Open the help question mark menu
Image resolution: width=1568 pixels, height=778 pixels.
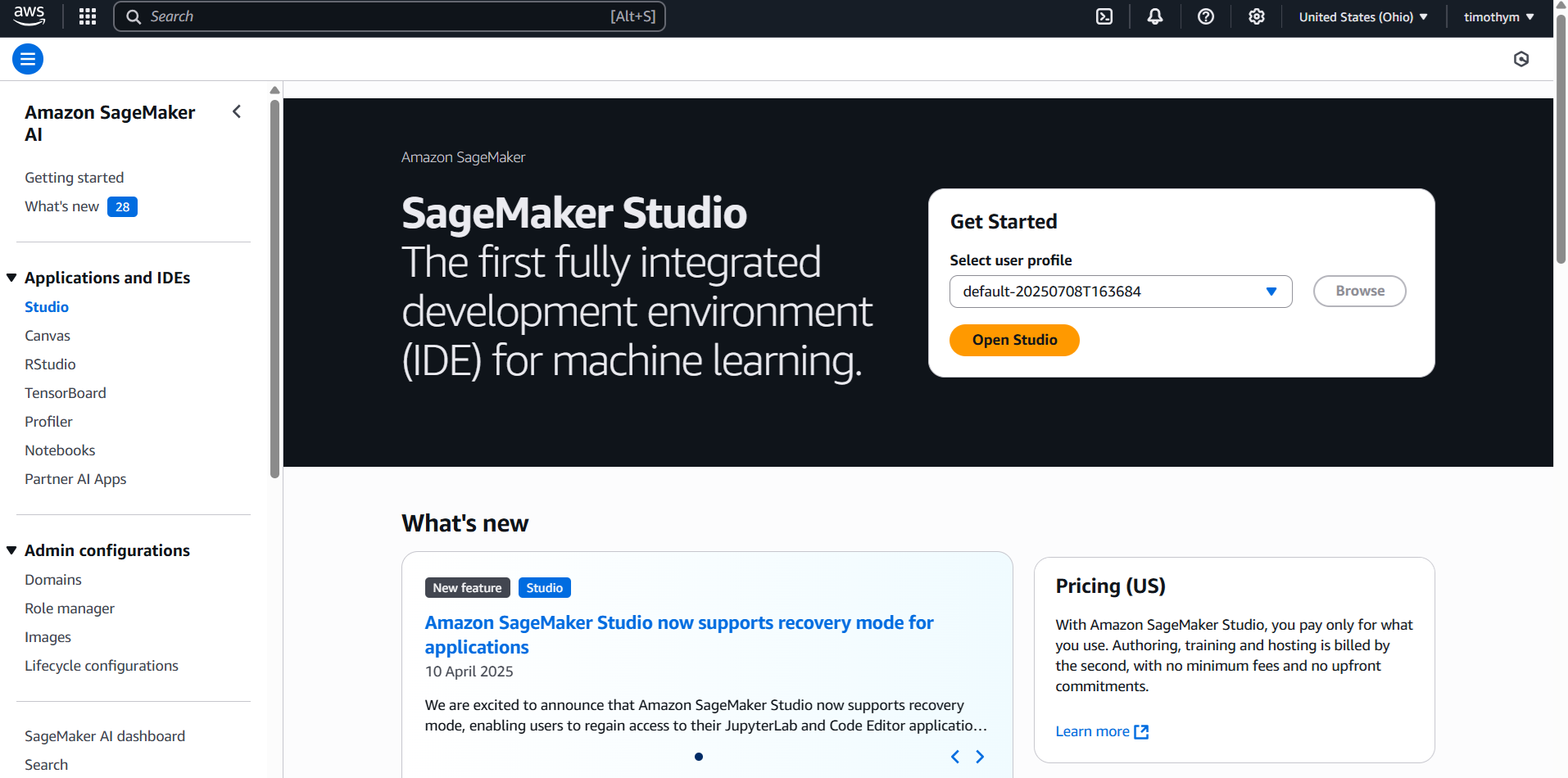pos(1206,16)
